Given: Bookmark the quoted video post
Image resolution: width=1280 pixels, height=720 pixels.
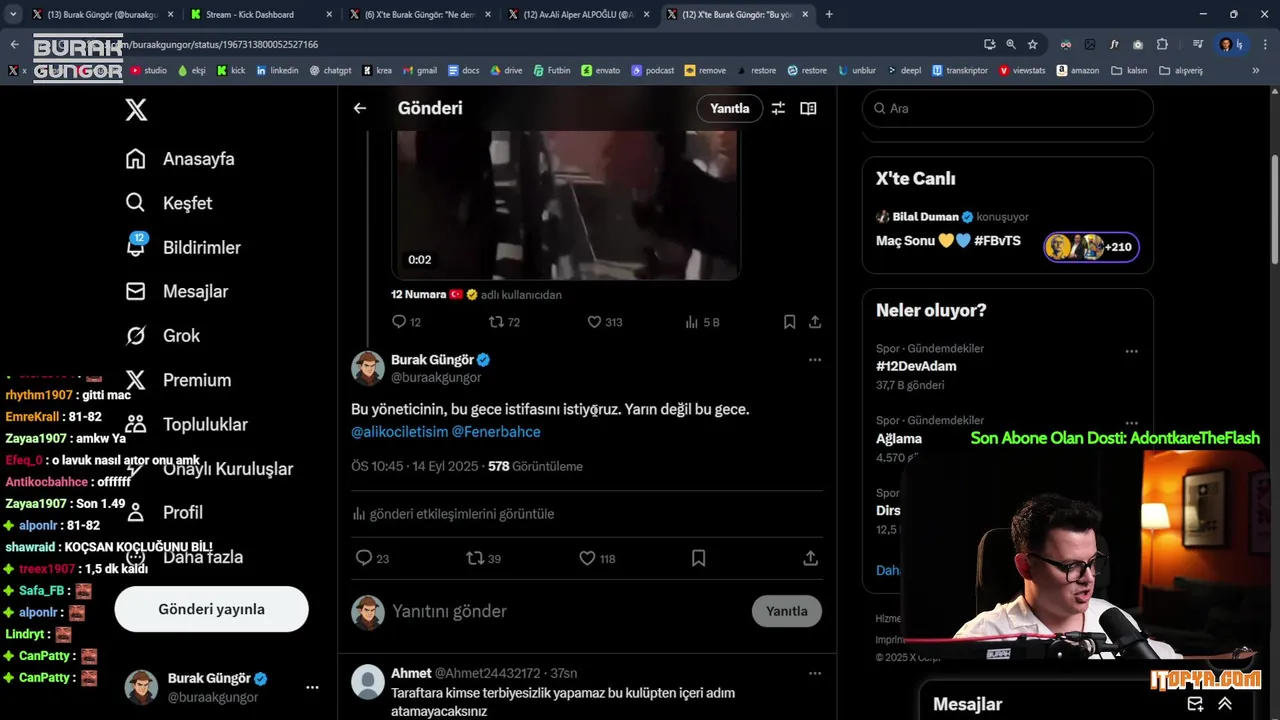Looking at the screenshot, I should coord(789,322).
